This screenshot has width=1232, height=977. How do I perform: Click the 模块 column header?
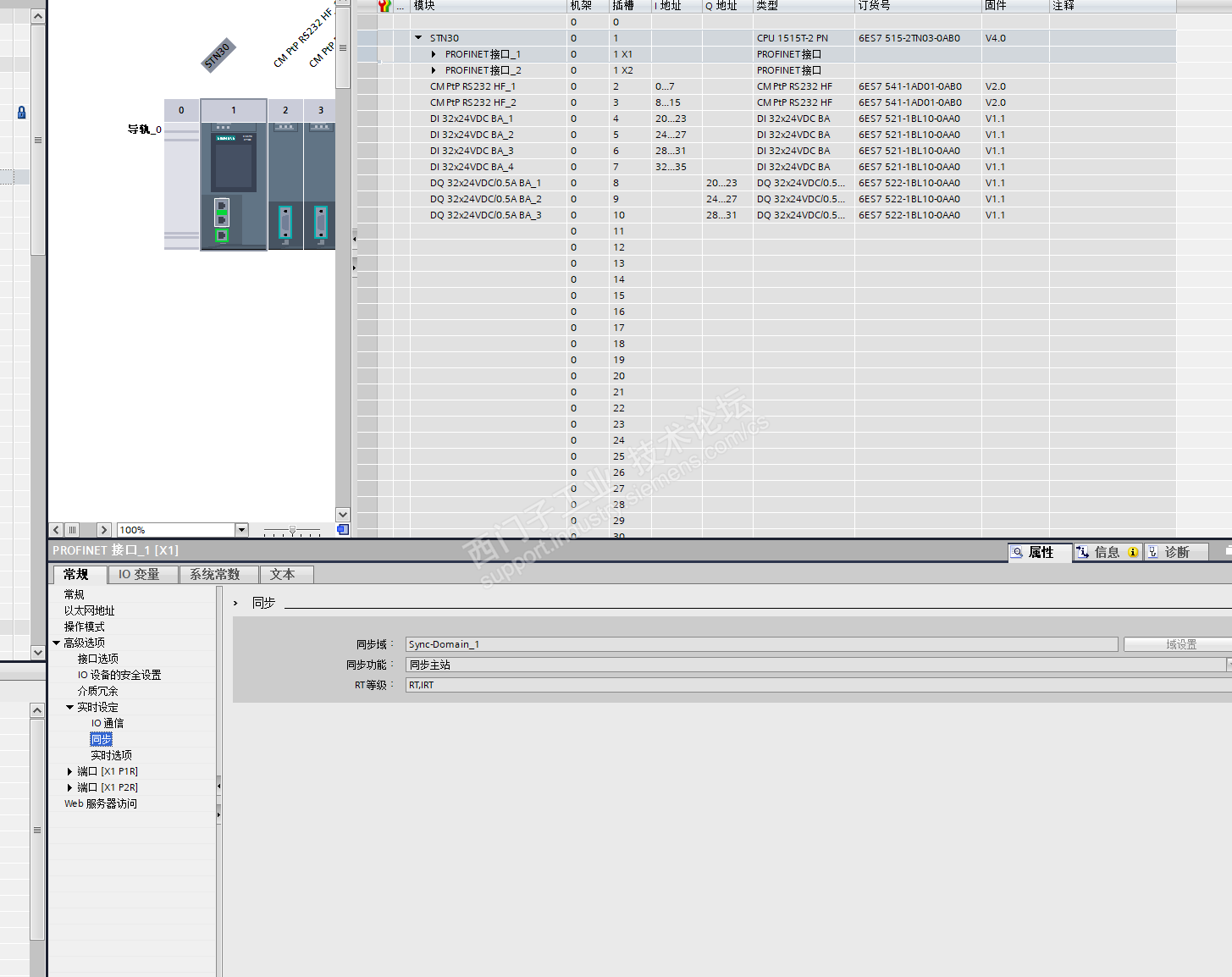(x=489, y=6)
